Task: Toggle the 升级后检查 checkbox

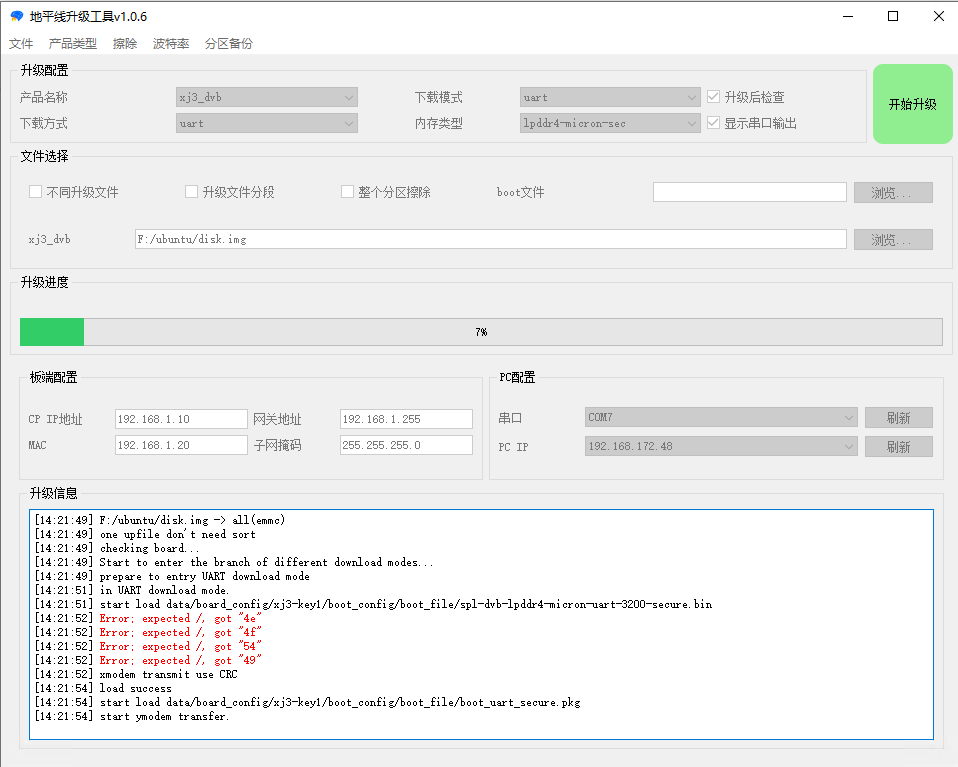Action: pyautogui.click(x=713, y=97)
